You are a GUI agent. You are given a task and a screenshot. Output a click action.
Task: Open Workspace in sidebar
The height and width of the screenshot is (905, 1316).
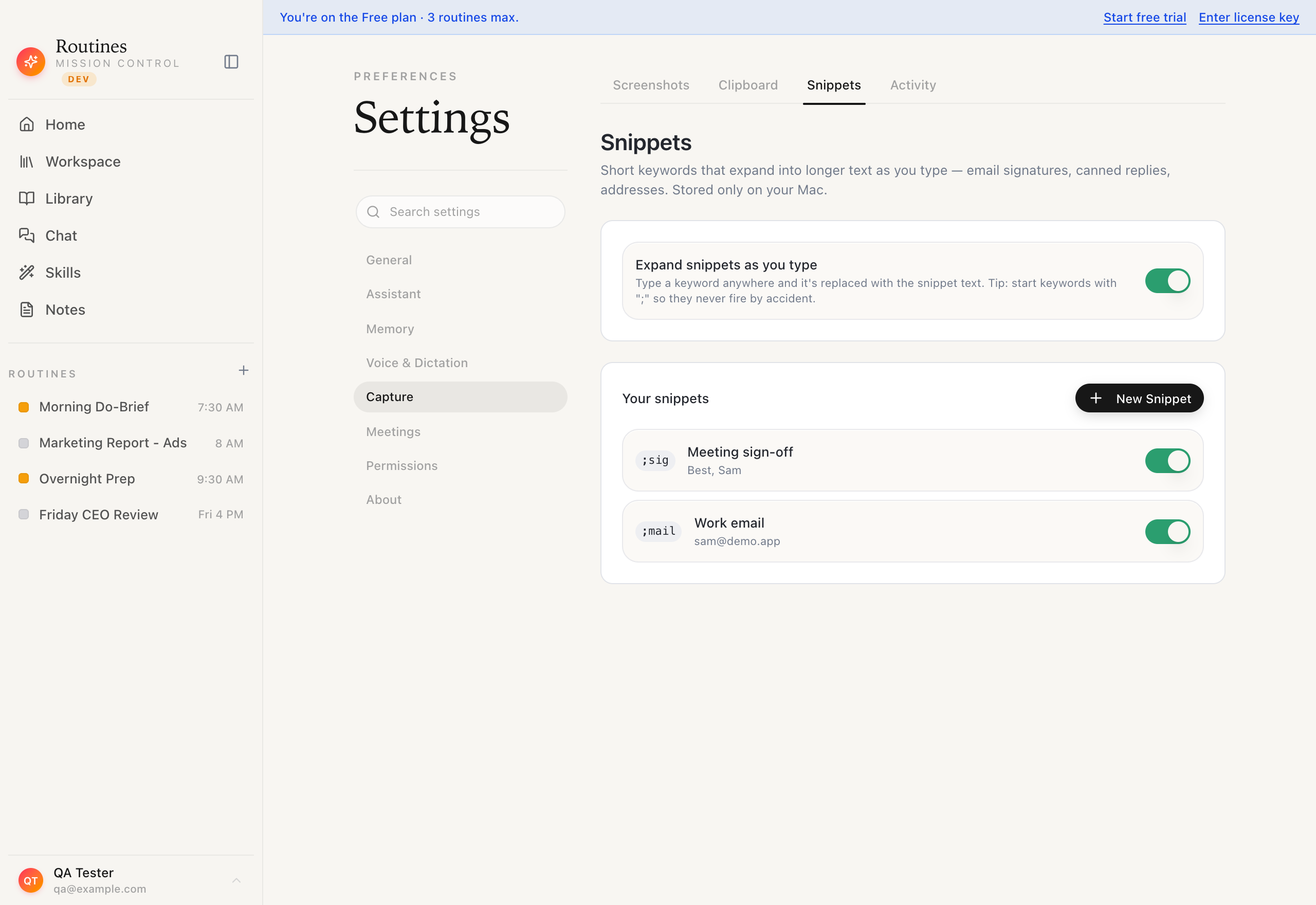131,161
